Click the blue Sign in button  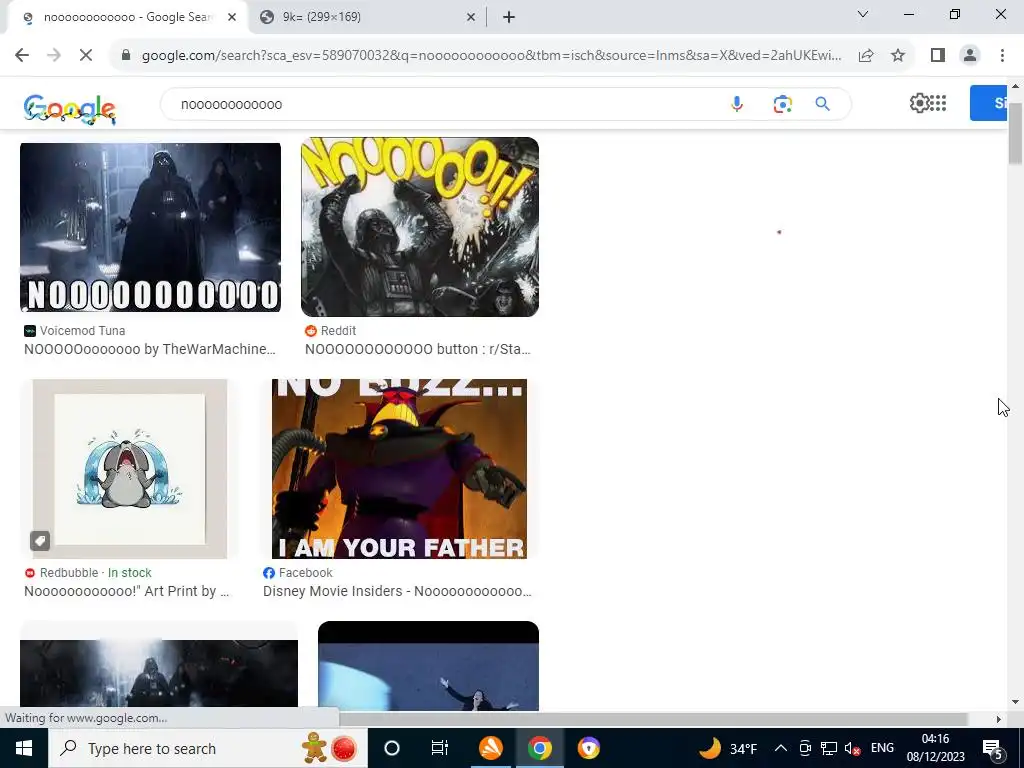point(989,103)
